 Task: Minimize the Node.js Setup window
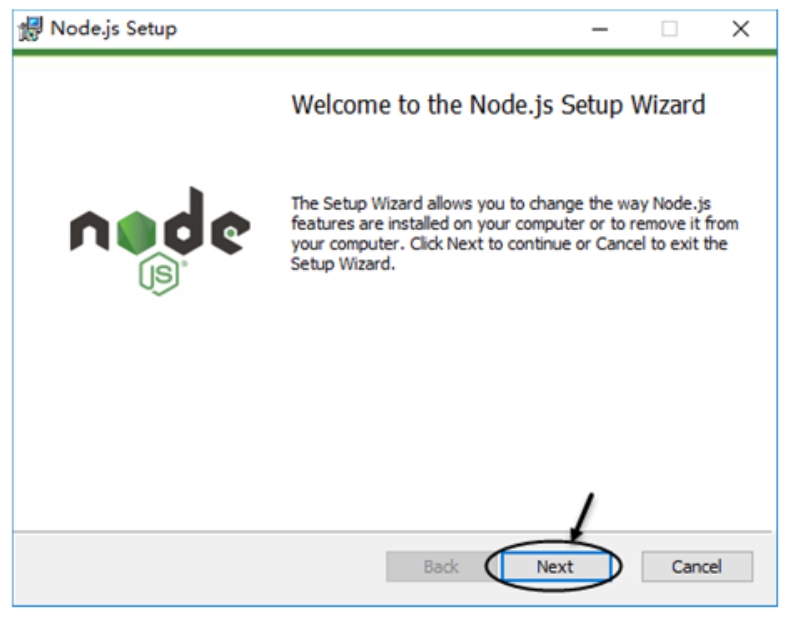point(600,29)
